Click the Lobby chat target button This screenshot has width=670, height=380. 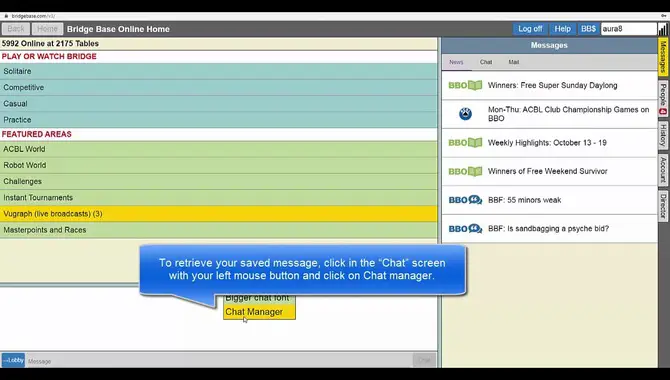click(x=13, y=360)
